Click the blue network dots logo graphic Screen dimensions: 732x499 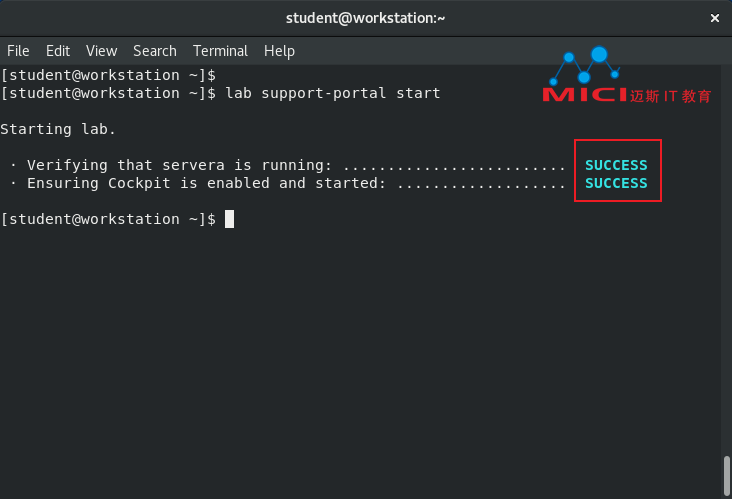585,65
